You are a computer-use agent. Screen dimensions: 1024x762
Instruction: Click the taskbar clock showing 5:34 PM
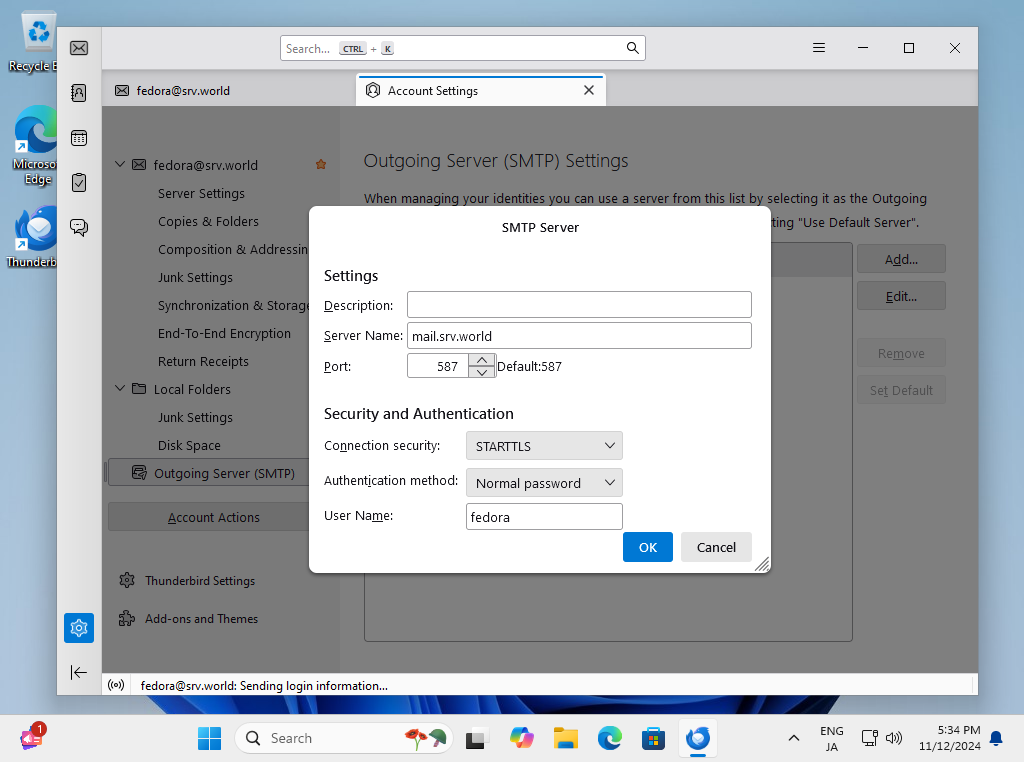950,738
